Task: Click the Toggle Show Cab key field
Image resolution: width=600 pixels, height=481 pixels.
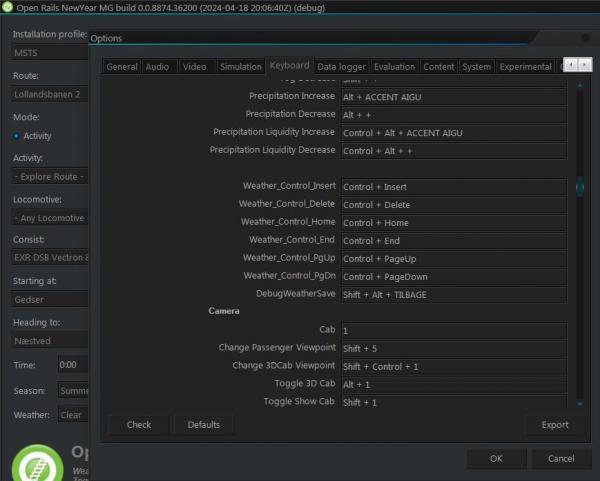Action: [x=454, y=402]
